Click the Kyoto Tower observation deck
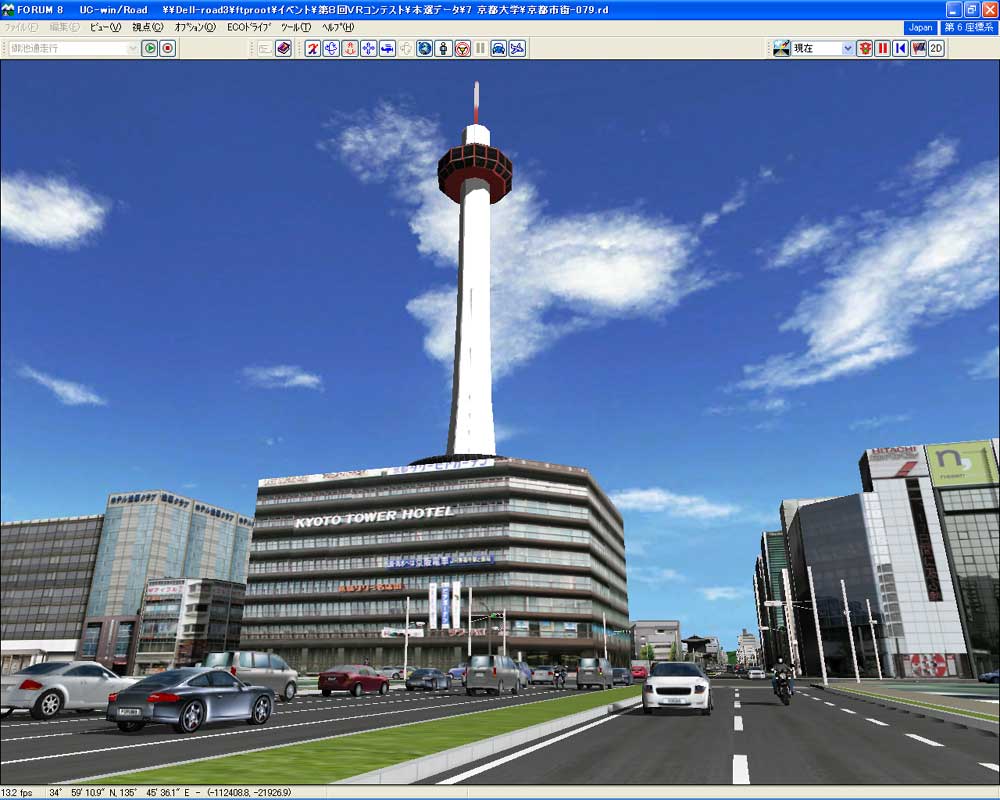 (475, 171)
